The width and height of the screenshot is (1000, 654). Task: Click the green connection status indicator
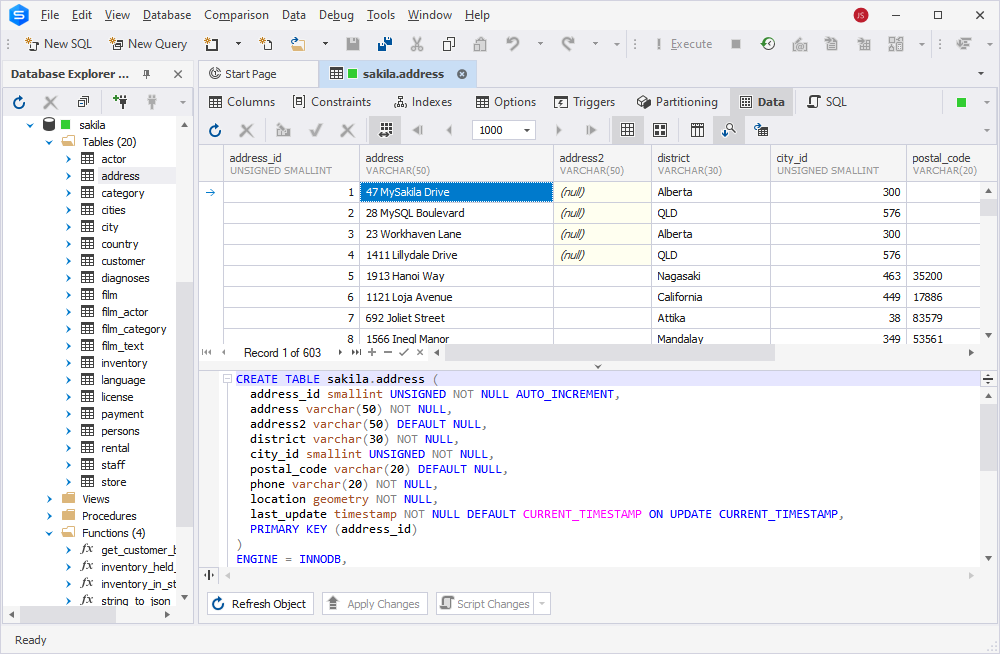coord(960,102)
